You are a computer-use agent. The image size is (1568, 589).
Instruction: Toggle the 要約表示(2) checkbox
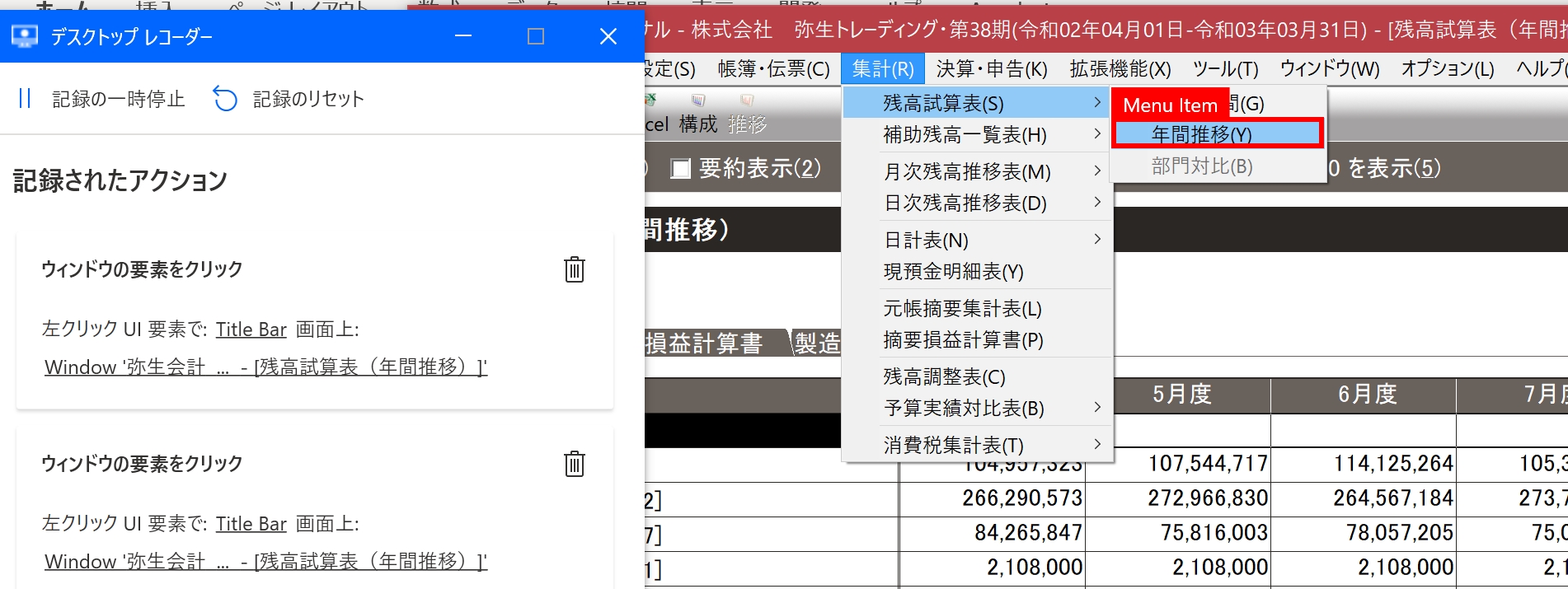[x=680, y=169]
